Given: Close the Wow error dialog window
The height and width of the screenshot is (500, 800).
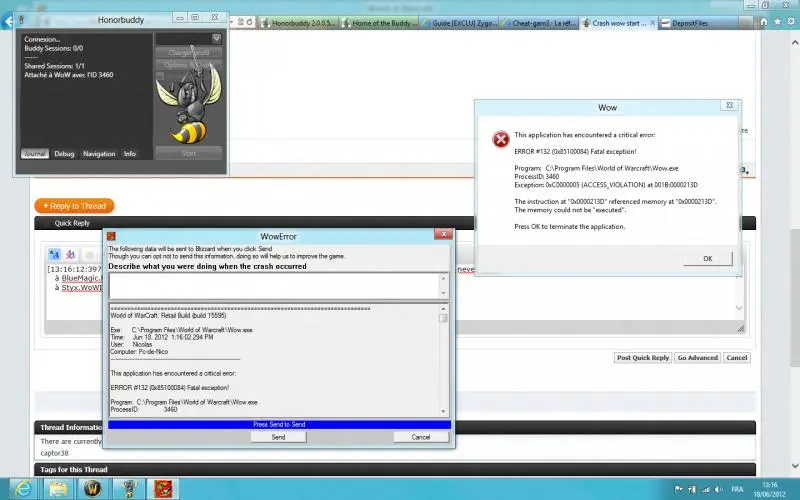Looking at the screenshot, I should pos(730,105).
